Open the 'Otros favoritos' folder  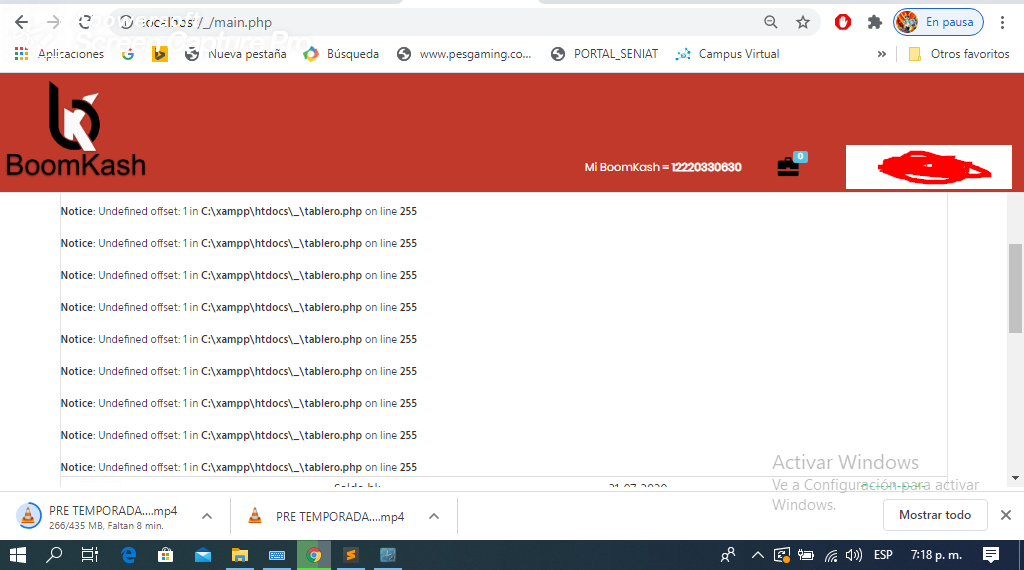(x=959, y=54)
